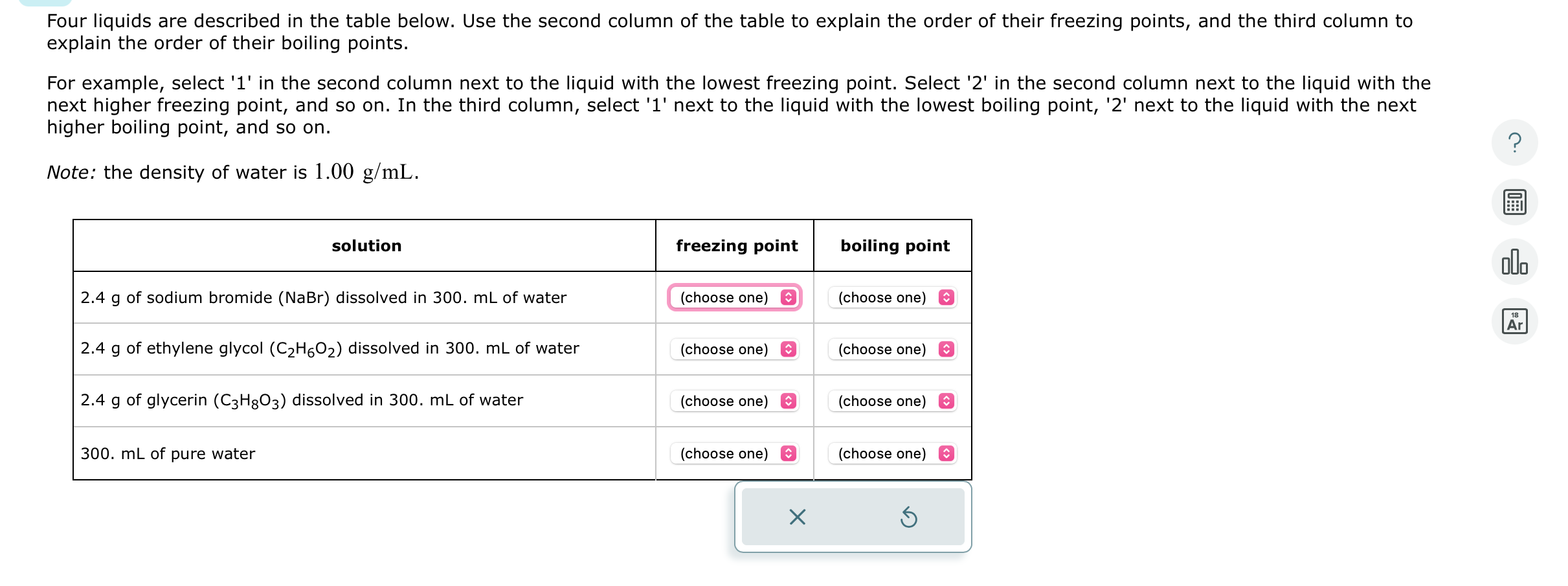Open the calculator tool
The height and width of the screenshot is (586, 1568).
1514,201
